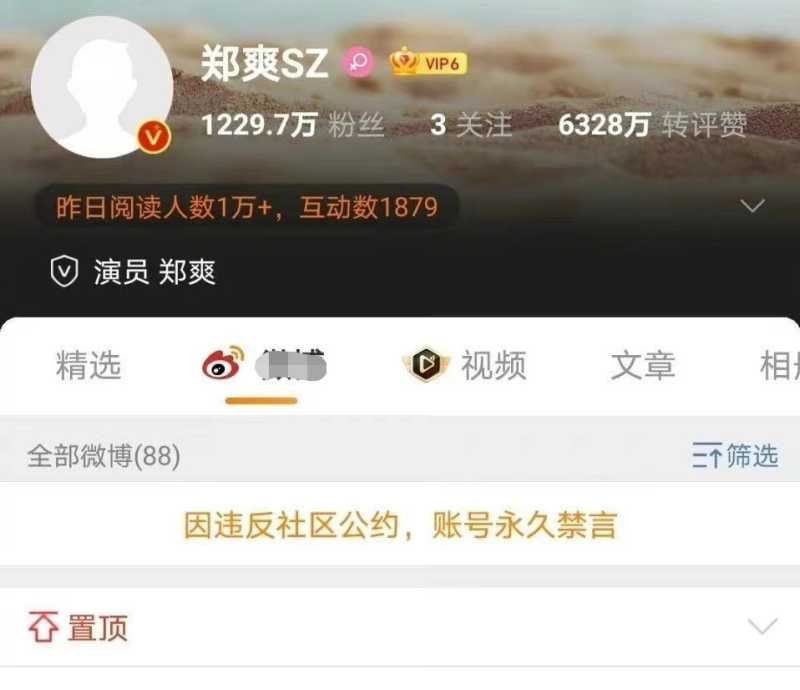Screen dimensions: 800x690
Task: View the 1229.7万 粉丝 followers list
Action: [x=292, y=125]
